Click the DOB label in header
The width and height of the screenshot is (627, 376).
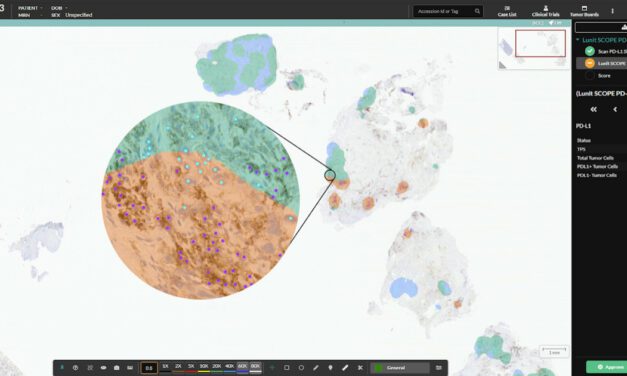pyautogui.click(x=56, y=8)
